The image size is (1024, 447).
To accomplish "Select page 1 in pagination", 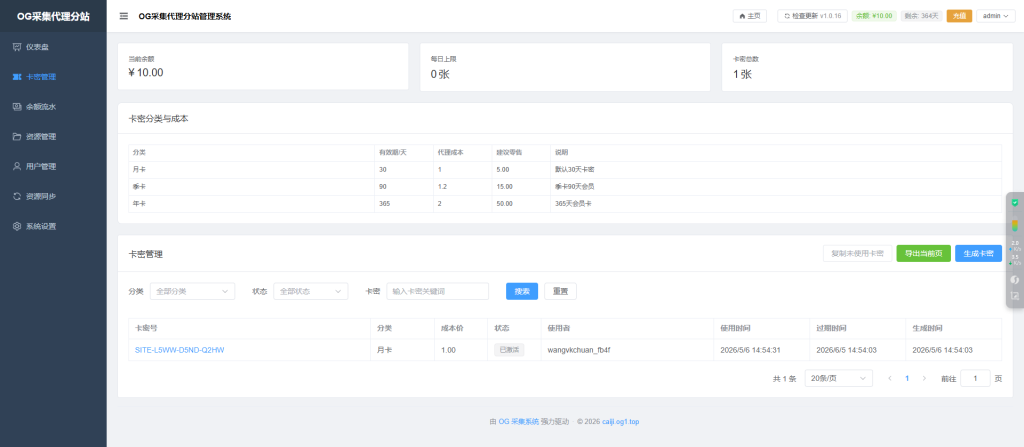I will coord(906,378).
